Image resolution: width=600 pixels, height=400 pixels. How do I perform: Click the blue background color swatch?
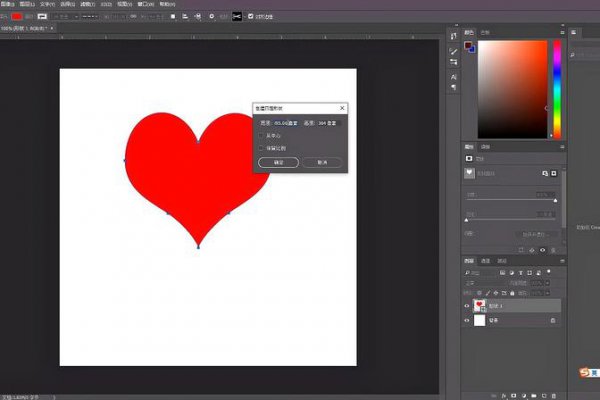tap(473, 50)
